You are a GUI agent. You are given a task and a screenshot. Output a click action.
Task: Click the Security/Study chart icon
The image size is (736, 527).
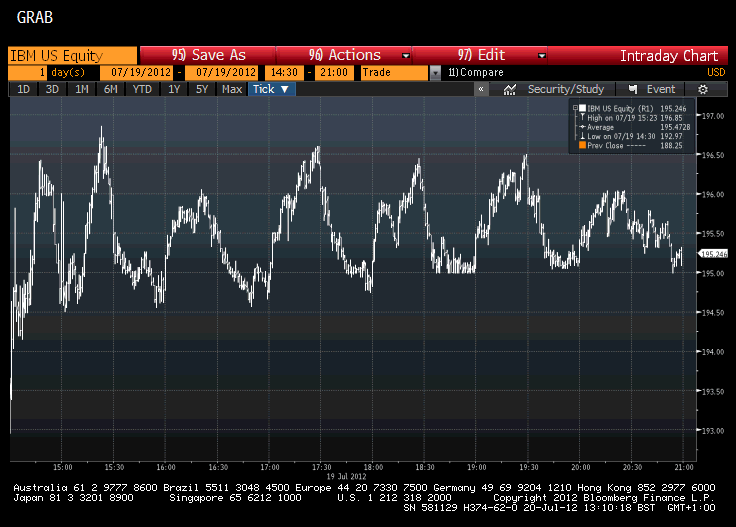pos(510,89)
